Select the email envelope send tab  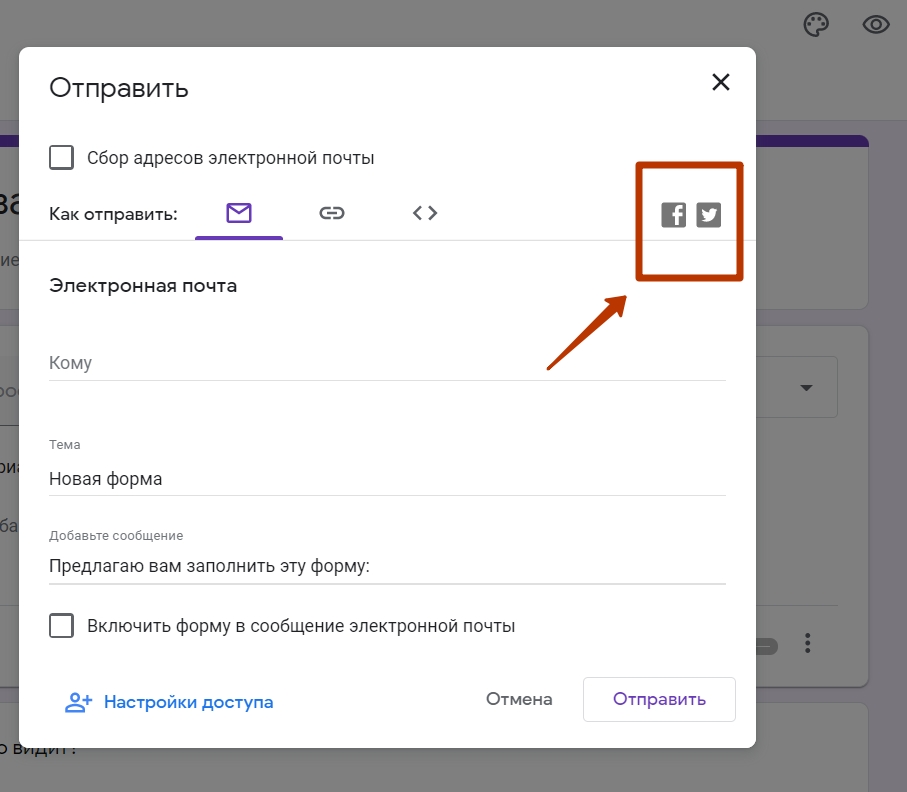click(239, 213)
